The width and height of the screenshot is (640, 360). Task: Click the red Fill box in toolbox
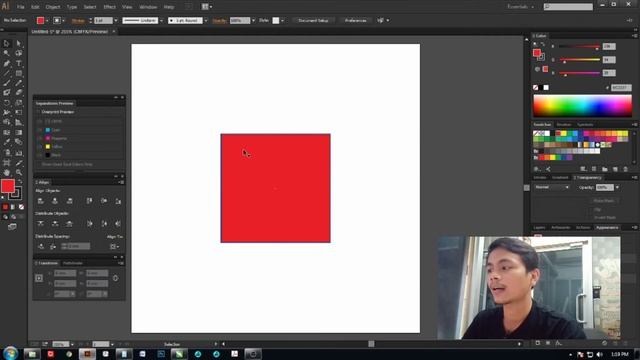(x=7, y=186)
